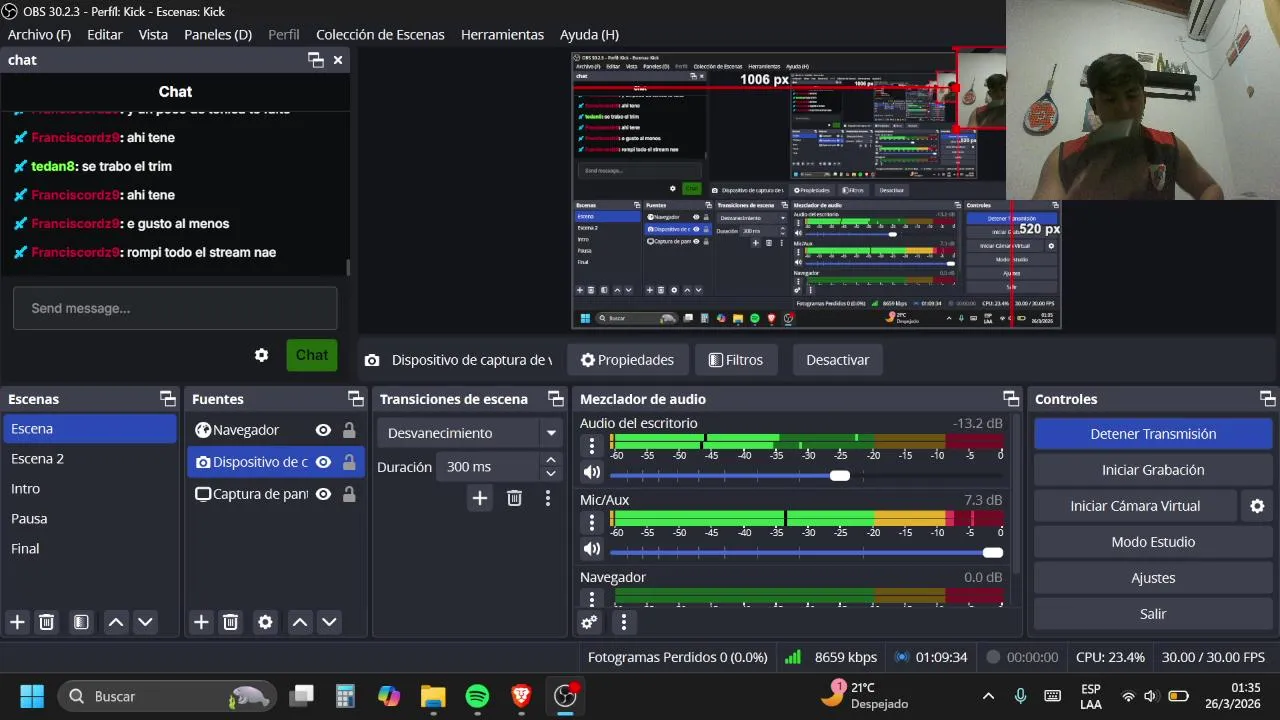Screen dimensions: 1280x720
Task: Open Vista menu
Action: tap(153, 34)
